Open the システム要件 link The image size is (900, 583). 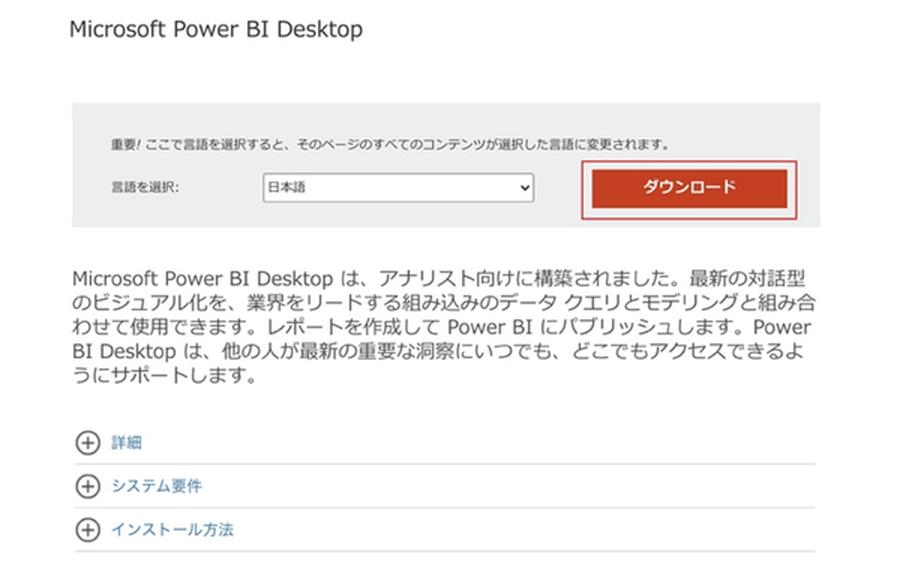click(156, 486)
